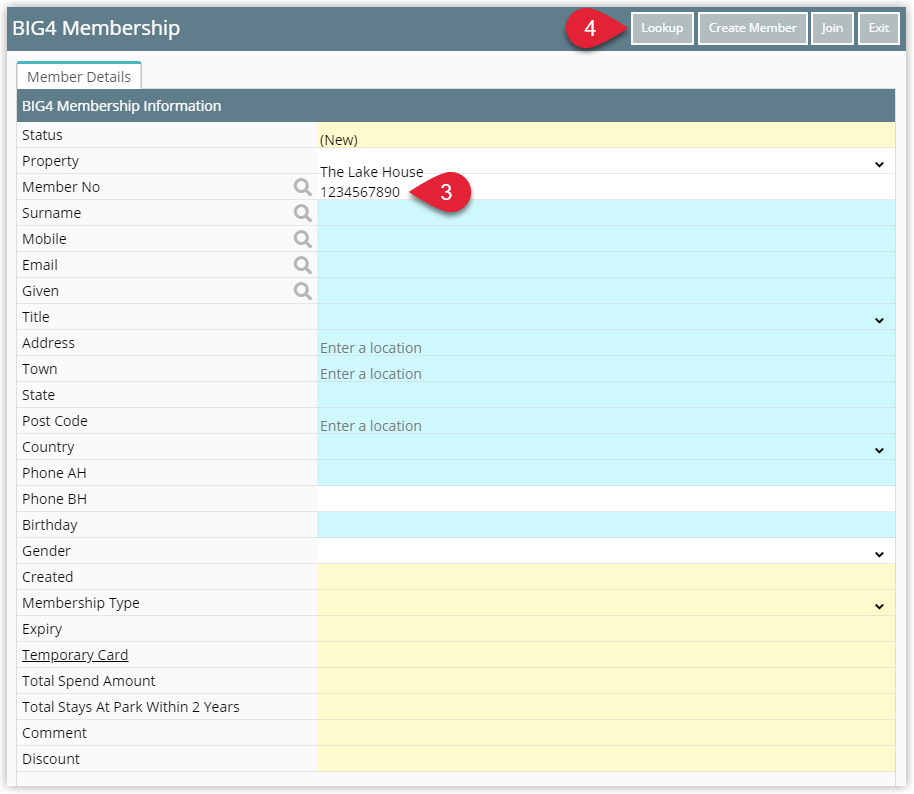
Task: Click the Total Stays At Park field
Action: pyautogui.click(x=606, y=707)
